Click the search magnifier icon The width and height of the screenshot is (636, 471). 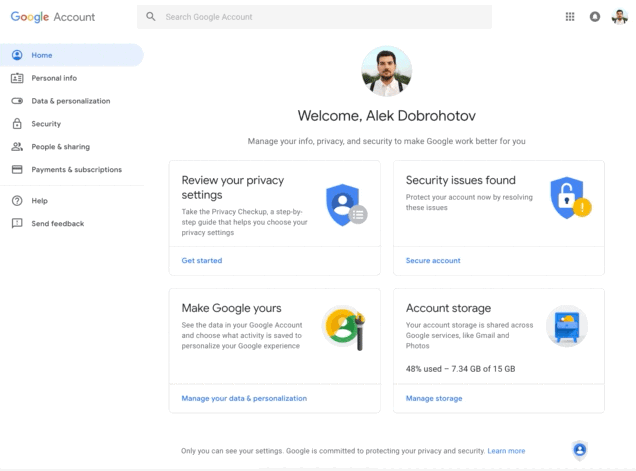[150, 17]
